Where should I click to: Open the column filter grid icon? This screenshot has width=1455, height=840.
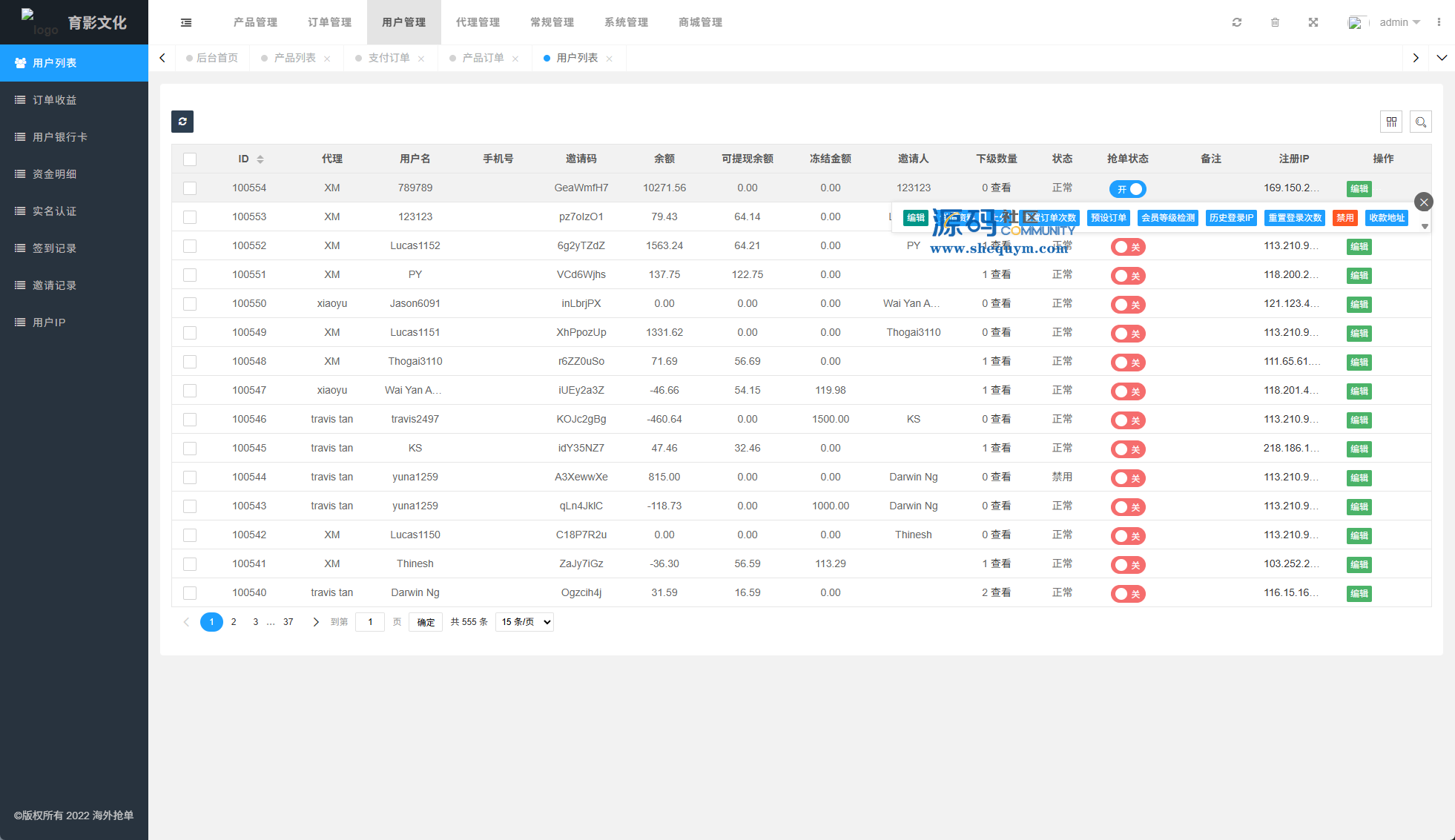click(x=1391, y=122)
